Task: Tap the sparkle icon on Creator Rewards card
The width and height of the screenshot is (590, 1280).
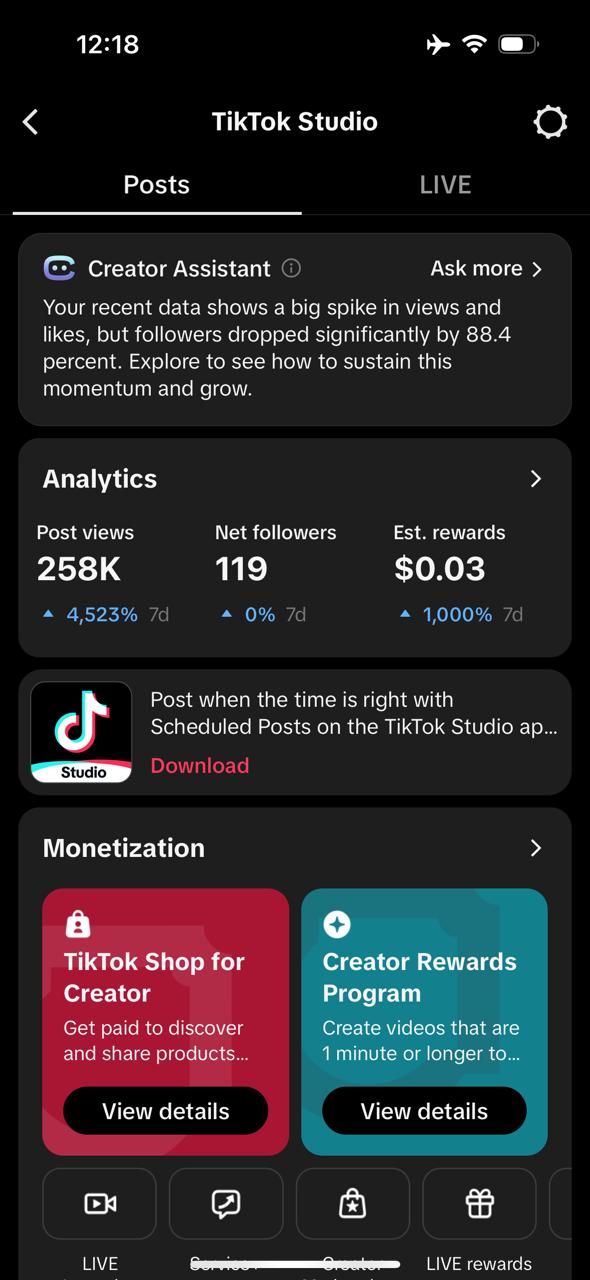Action: pos(337,925)
